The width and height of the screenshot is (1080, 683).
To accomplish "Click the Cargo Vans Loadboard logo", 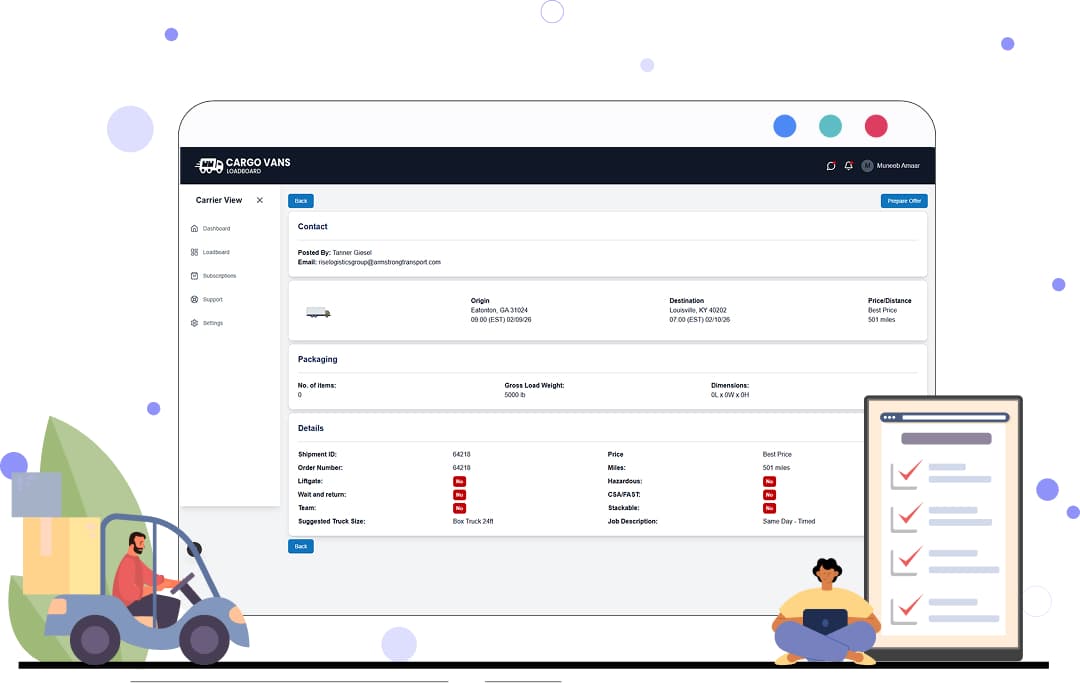I will click(x=242, y=166).
